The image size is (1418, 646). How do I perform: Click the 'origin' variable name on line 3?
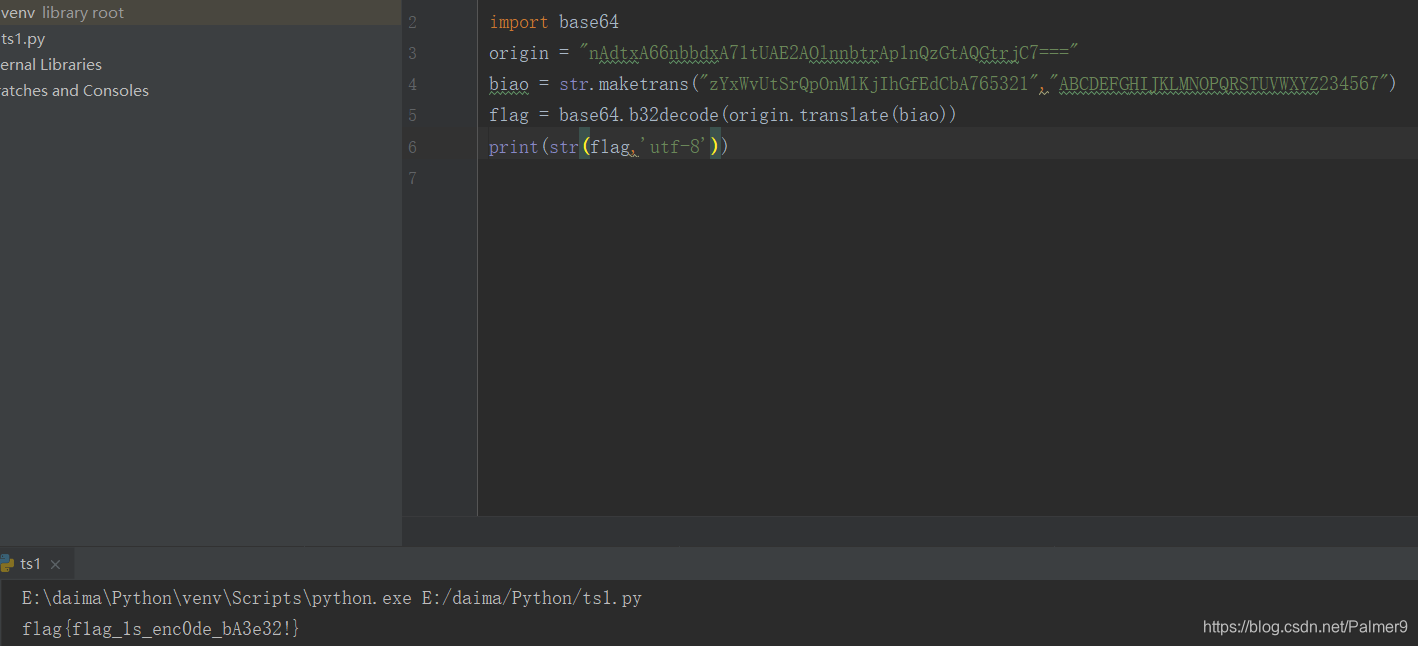tap(519, 53)
